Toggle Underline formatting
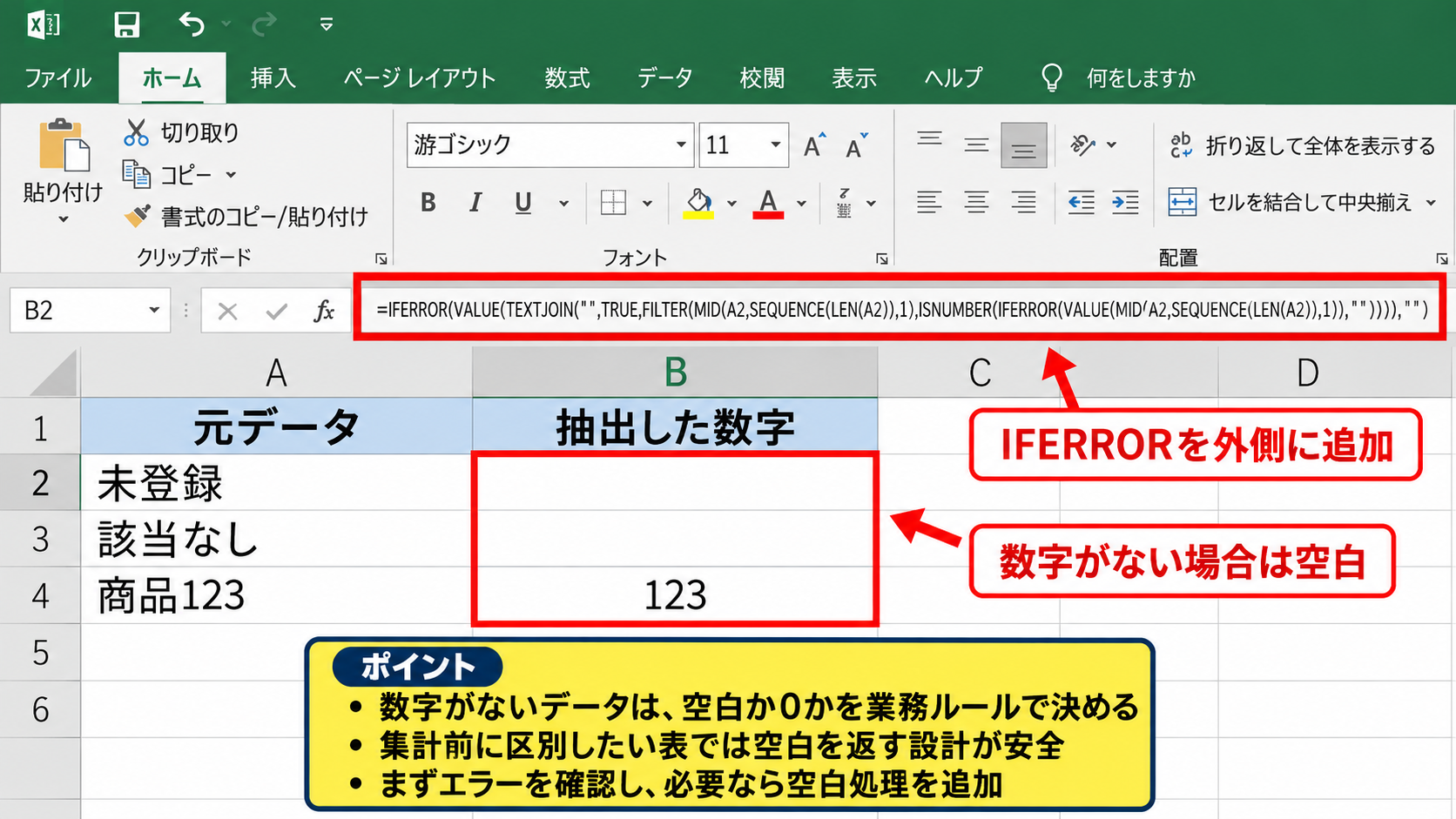The width and height of the screenshot is (1456, 819). tap(522, 203)
